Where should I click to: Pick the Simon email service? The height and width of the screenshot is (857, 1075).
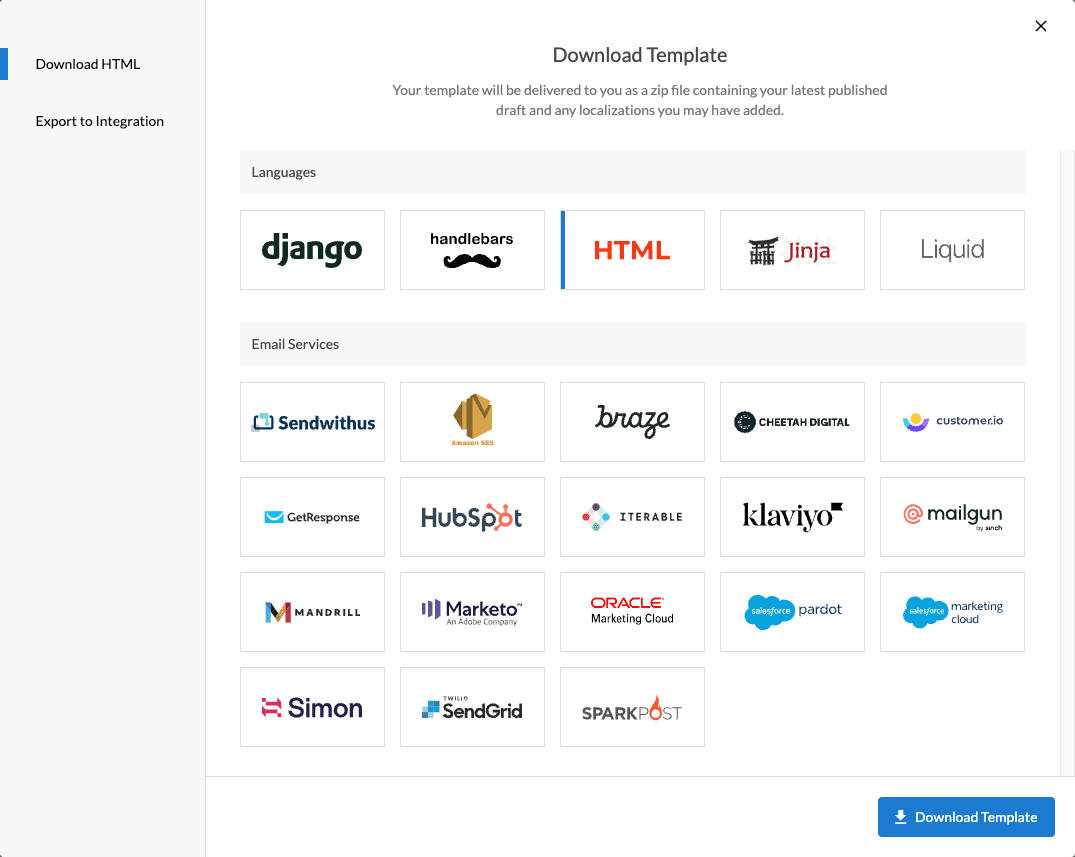(x=312, y=707)
